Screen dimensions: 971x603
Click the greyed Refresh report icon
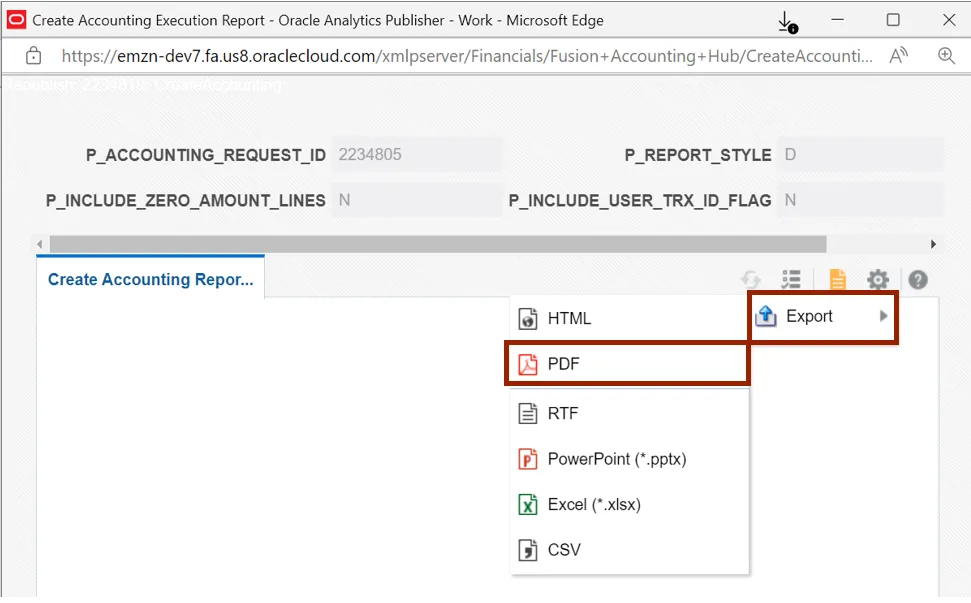tap(751, 280)
